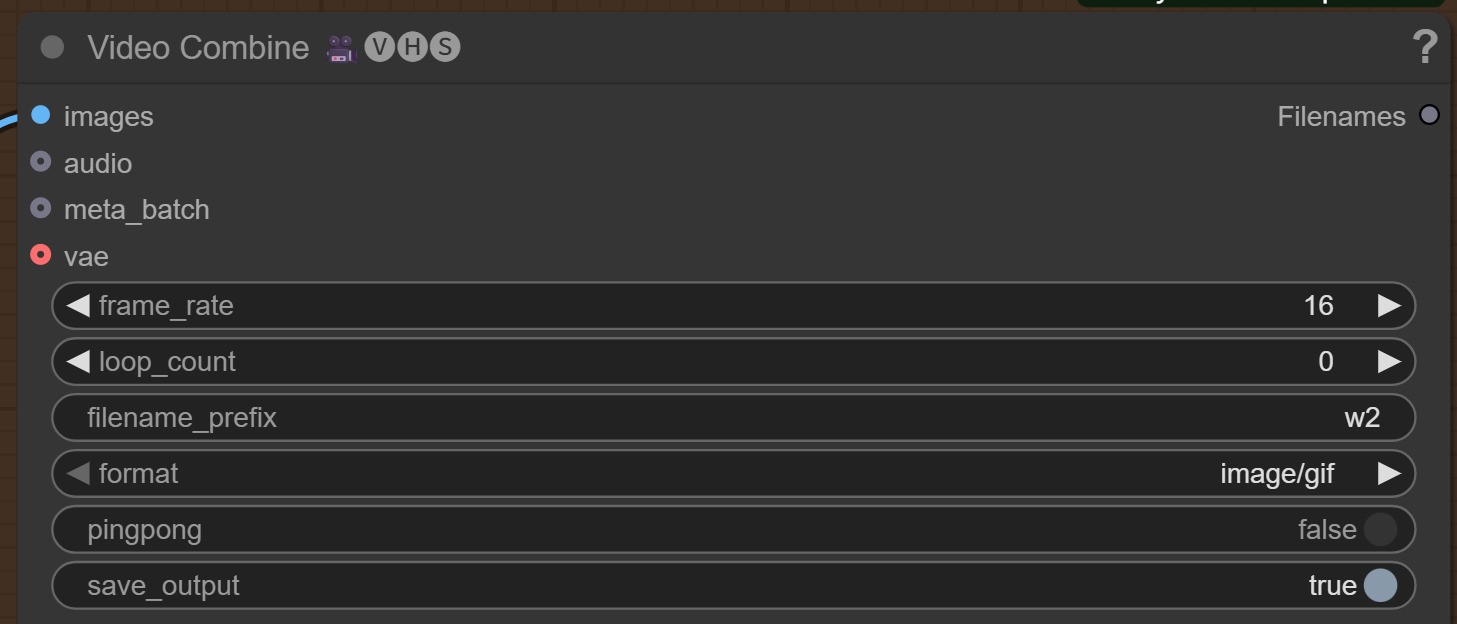Click the frame_rate value 16
The image size is (1457, 624).
pyautogui.click(x=1318, y=305)
